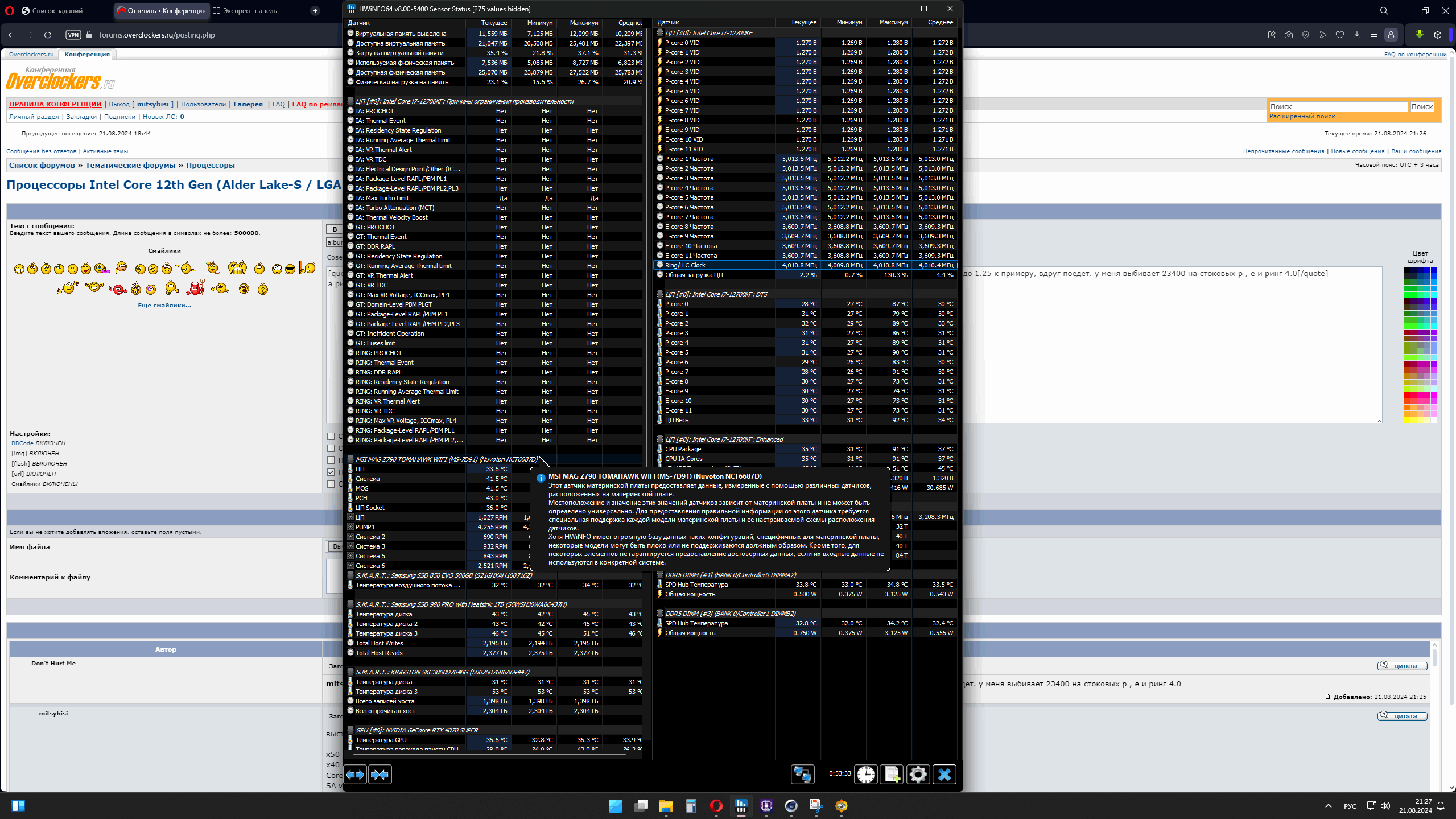Viewport: 1456px width, 819px height.
Task: Toggle the checked checkbox in post options
Action: point(331,472)
